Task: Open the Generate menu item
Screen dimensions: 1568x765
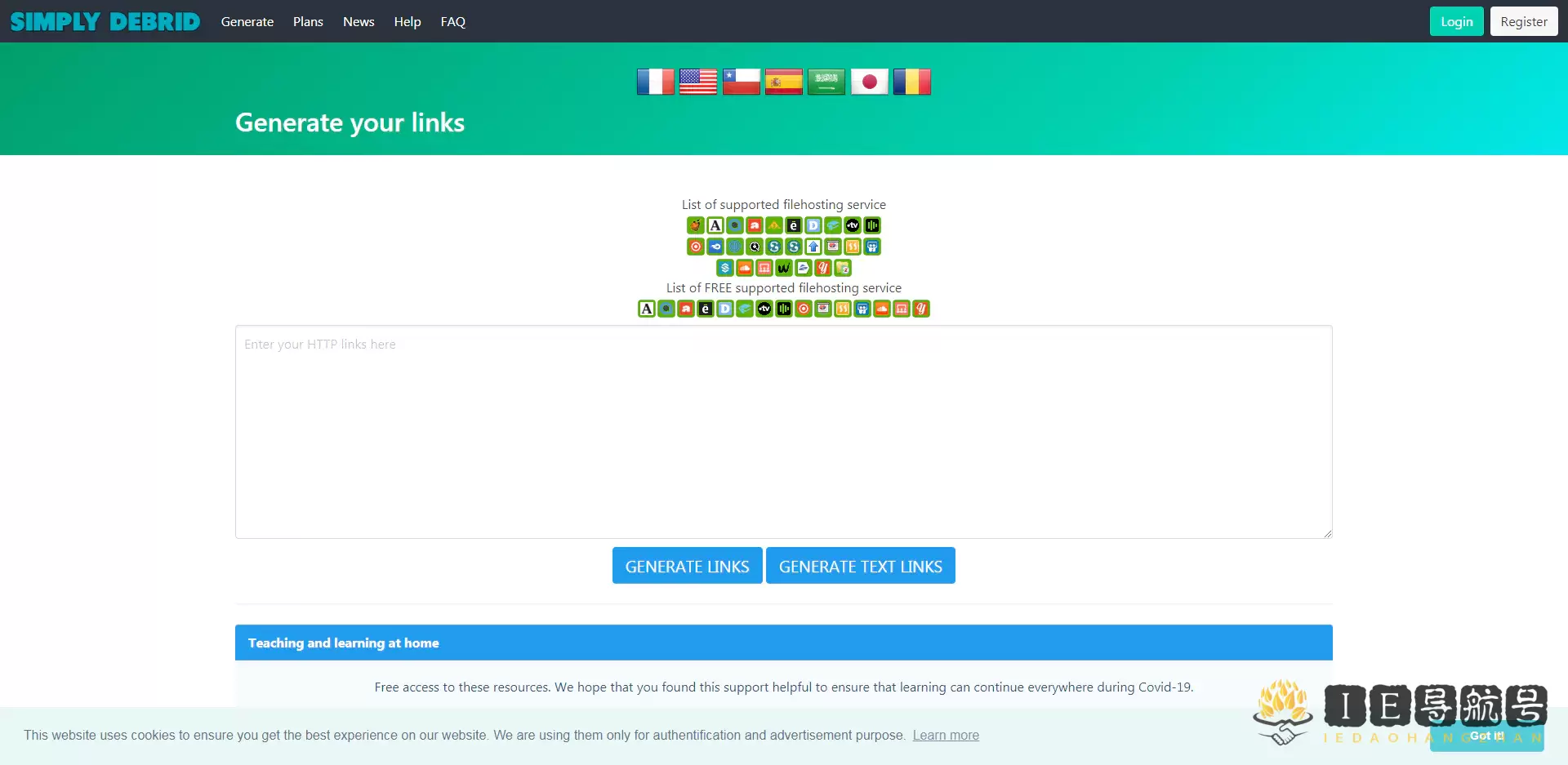Action: [247, 21]
